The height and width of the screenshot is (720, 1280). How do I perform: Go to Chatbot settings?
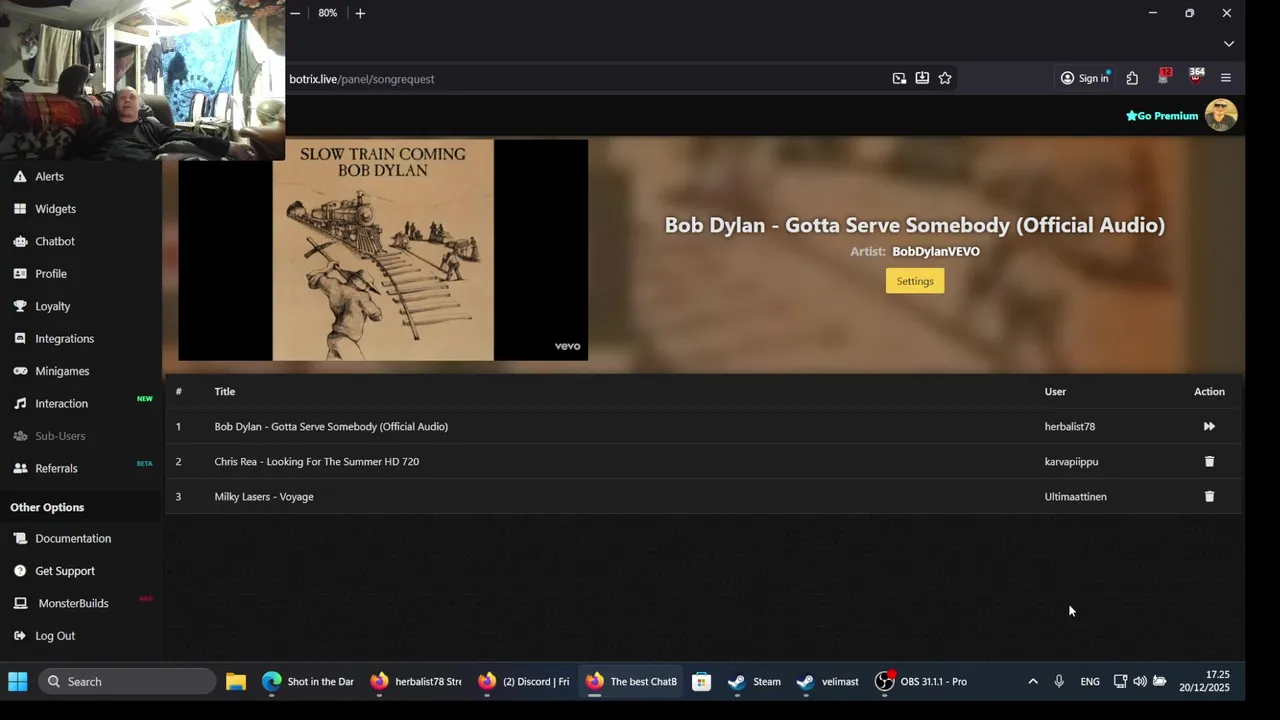(x=55, y=241)
